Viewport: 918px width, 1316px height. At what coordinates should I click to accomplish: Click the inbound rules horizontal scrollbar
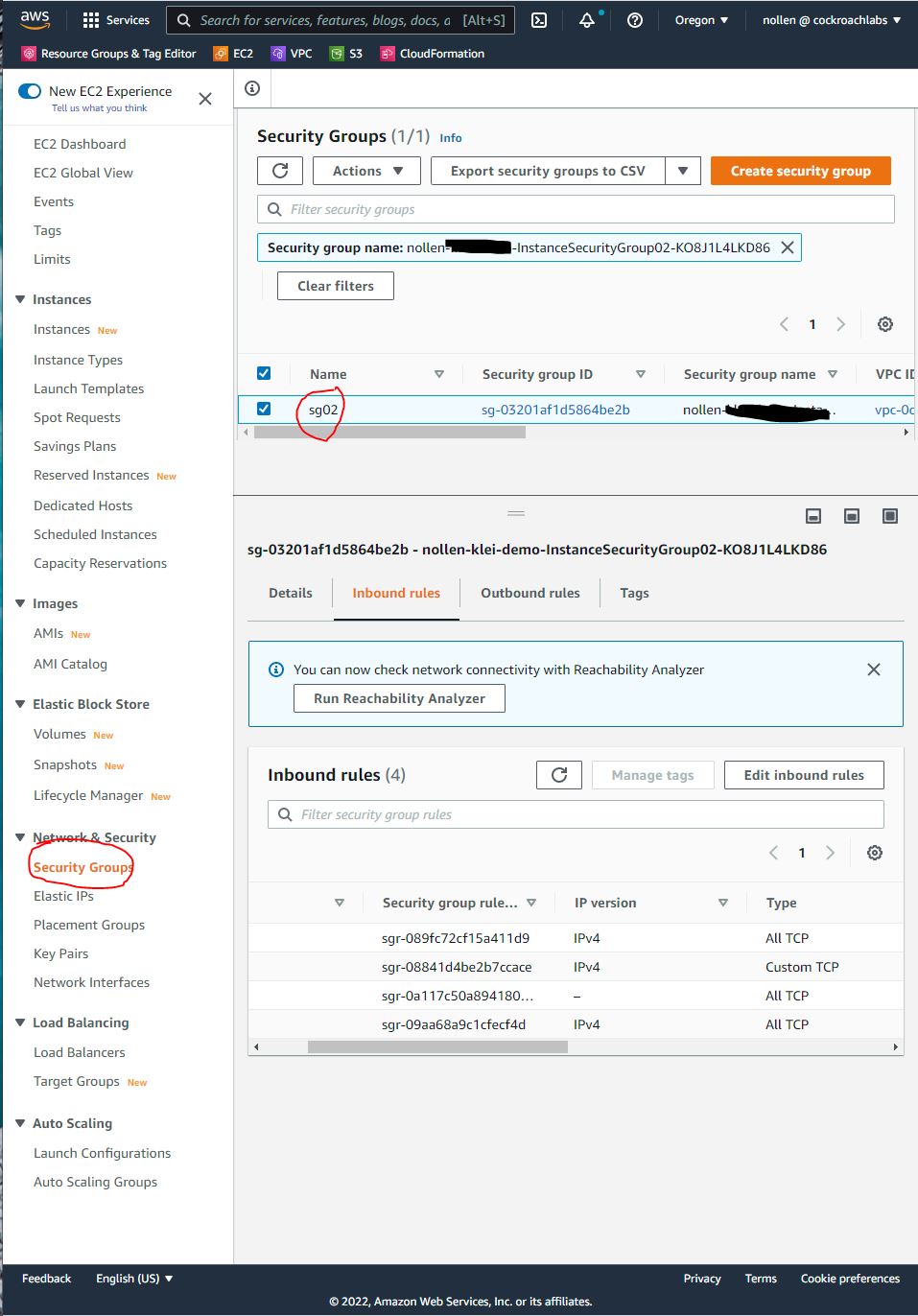437,1046
